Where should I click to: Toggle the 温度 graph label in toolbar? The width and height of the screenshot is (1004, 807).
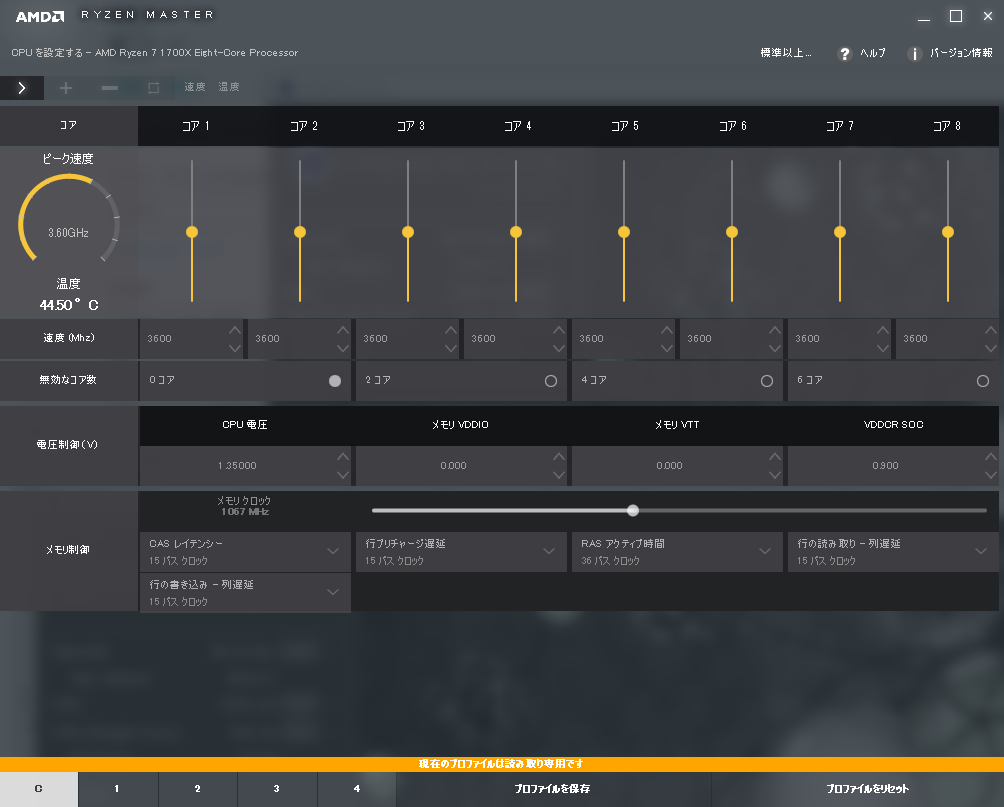pyautogui.click(x=229, y=87)
